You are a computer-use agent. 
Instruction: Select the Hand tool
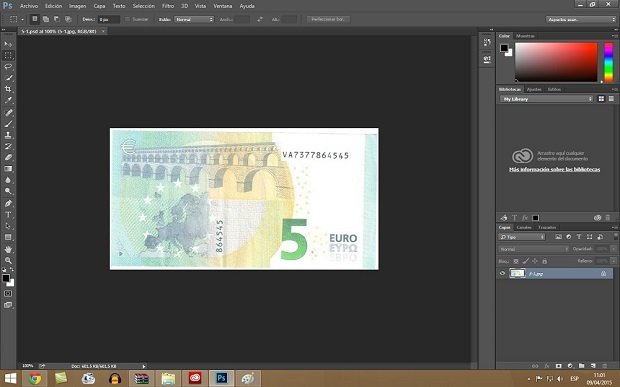coord(8,249)
